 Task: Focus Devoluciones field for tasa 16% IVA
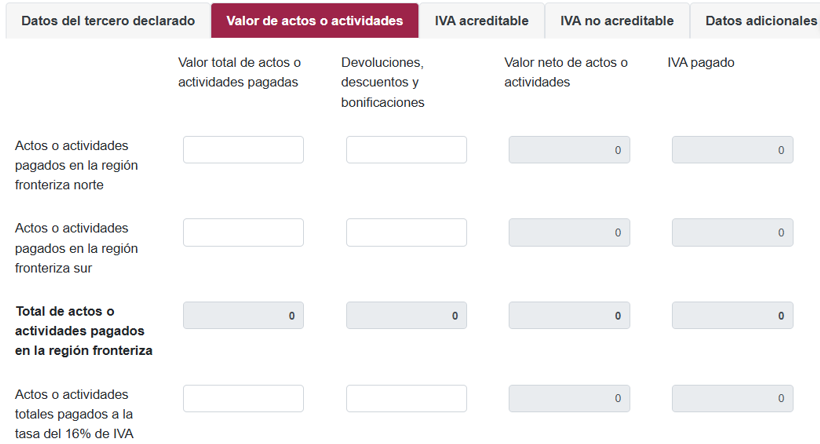point(406,398)
